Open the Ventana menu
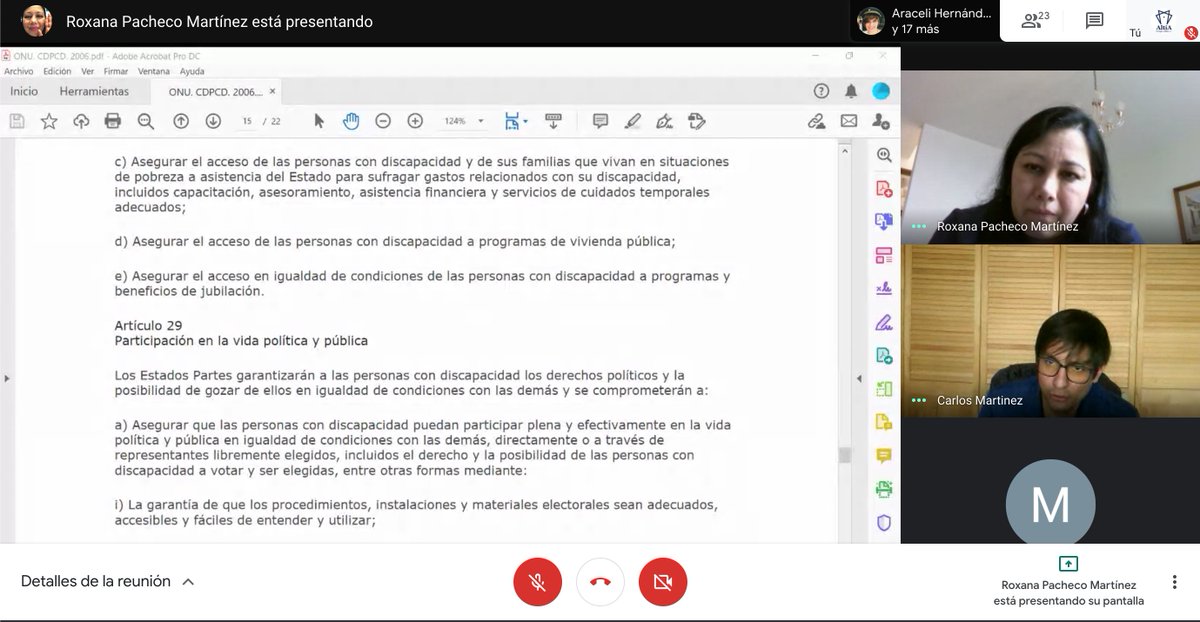The height and width of the screenshot is (622, 1200). [x=154, y=71]
